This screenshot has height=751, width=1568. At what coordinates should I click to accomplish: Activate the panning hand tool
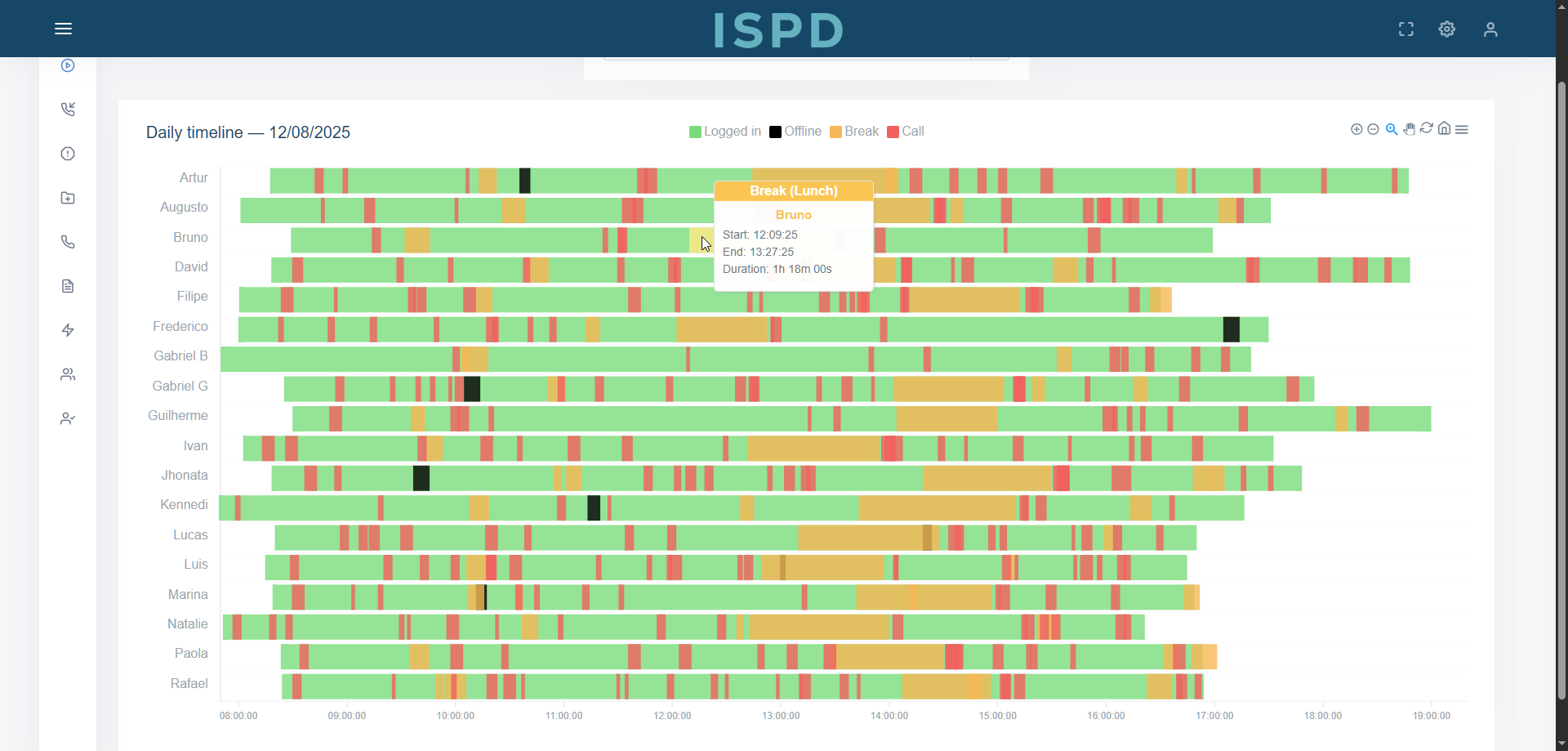click(x=1409, y=129)
